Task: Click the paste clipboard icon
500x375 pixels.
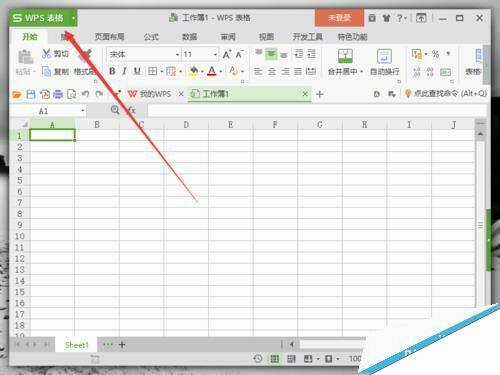Action: pos(25,57)
